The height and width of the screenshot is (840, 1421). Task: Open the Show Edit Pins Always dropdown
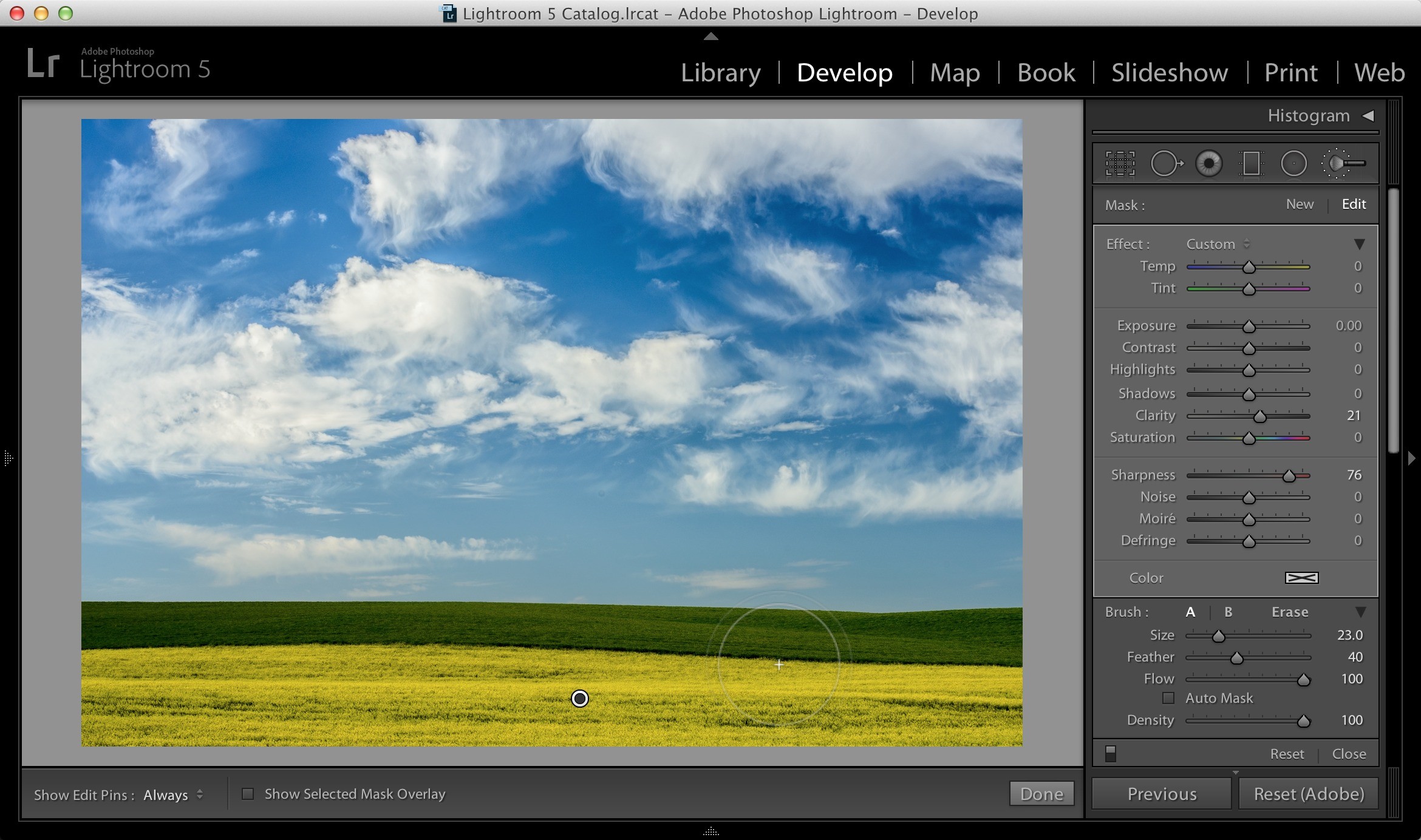point(173,794)
